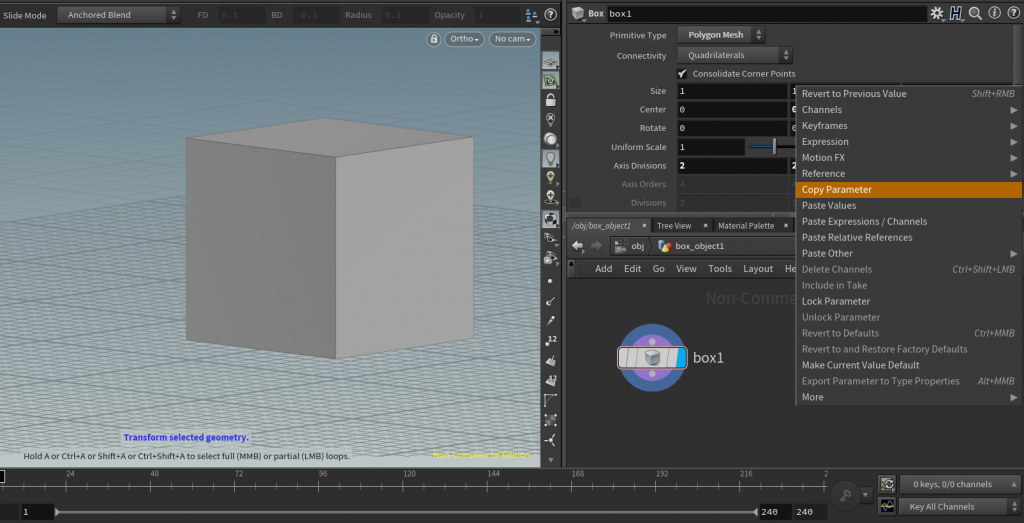Expand the Channels submenu in context menu

coord(909,110)
